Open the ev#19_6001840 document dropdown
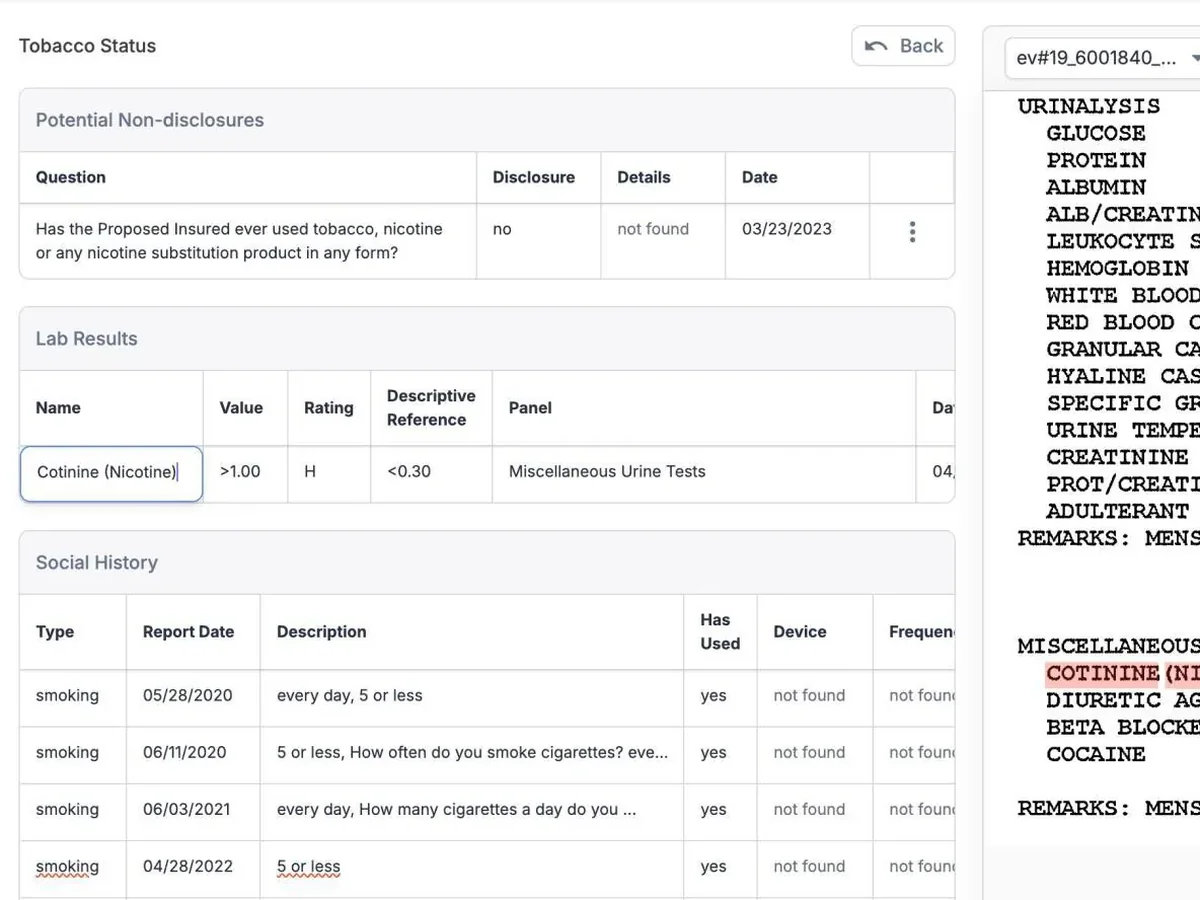Viewport: 1200px width, 900px height. pos(1105,58)
